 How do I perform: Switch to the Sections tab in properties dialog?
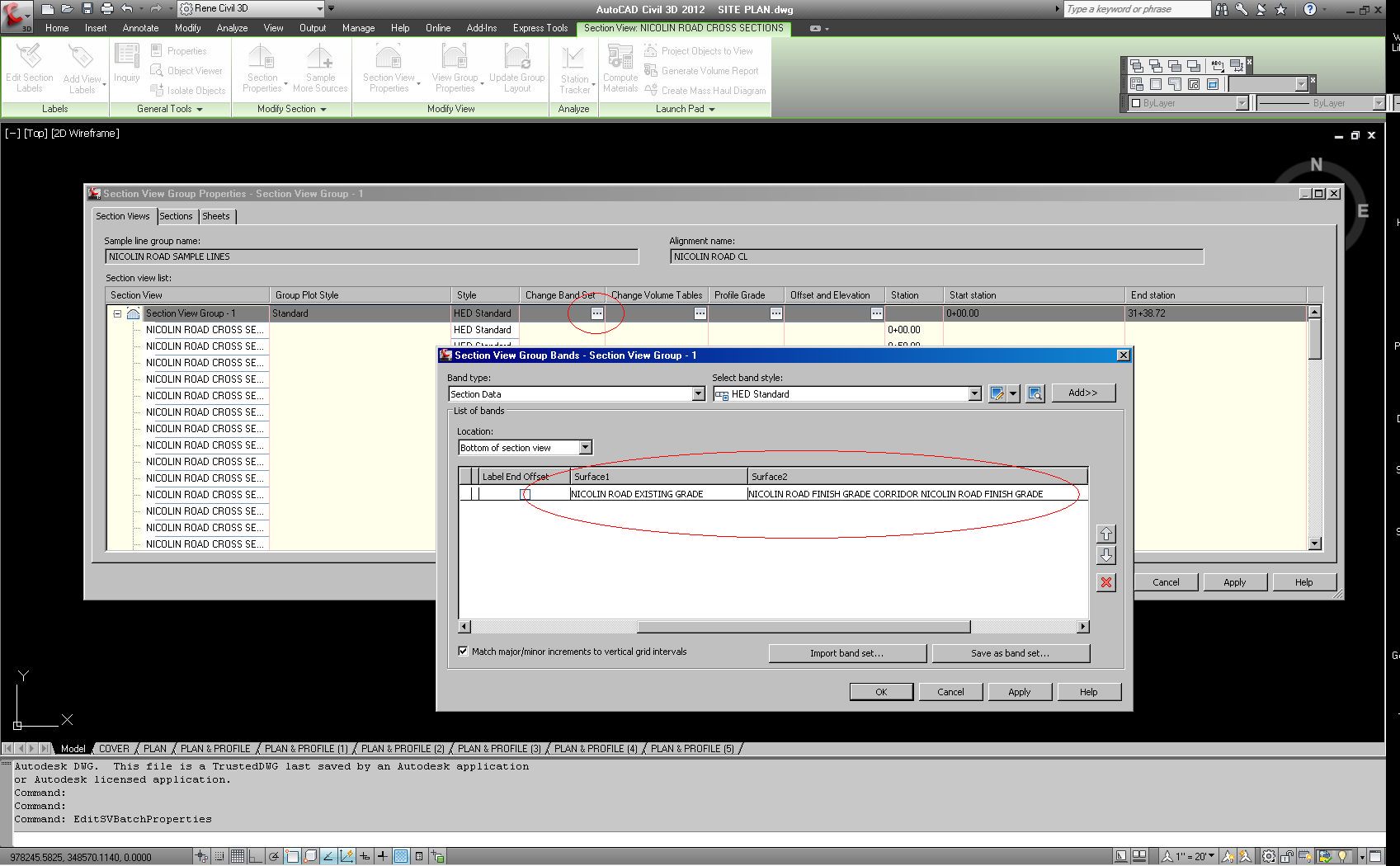[176, 216]
